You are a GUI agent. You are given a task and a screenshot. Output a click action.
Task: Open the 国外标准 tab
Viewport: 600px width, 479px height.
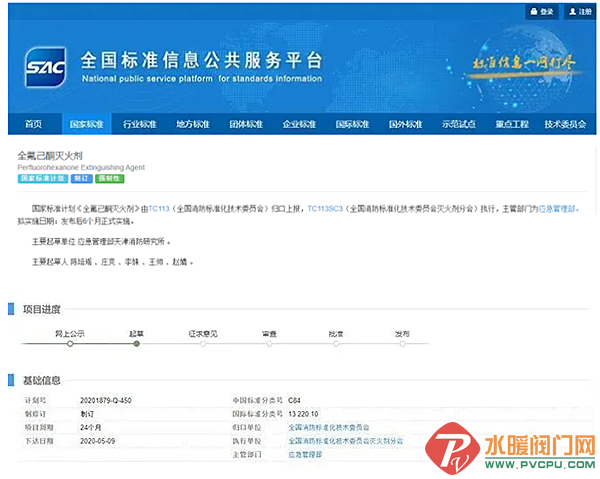[x=406, y=124]
